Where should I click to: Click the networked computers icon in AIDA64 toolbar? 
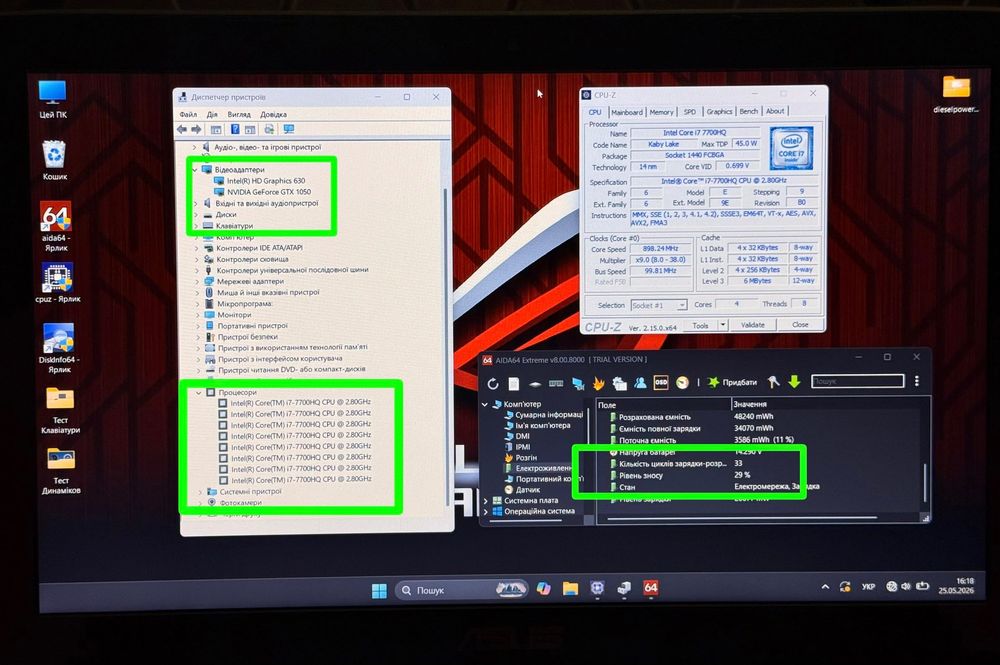(x=578, y=383)
